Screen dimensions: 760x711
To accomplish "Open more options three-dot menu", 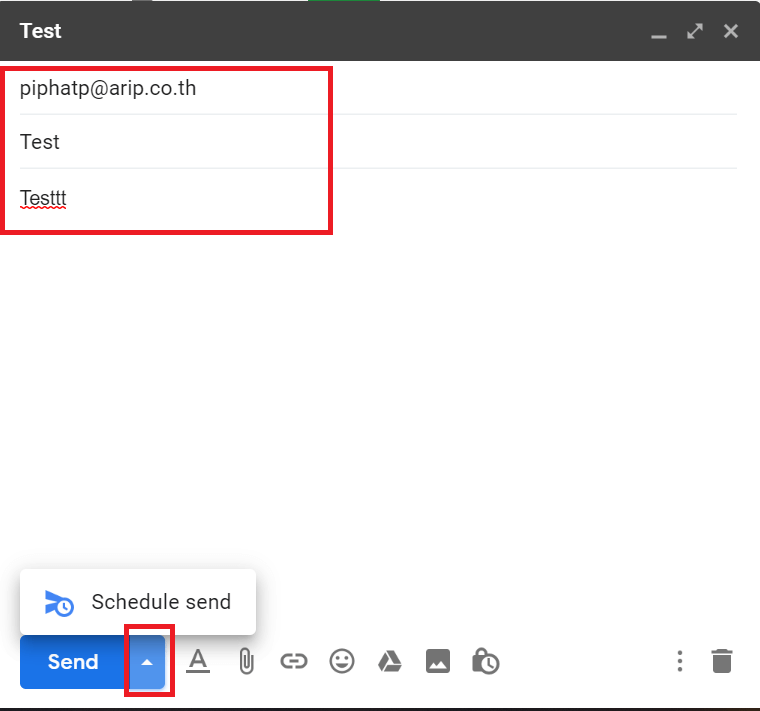I will tap(680, 661).
